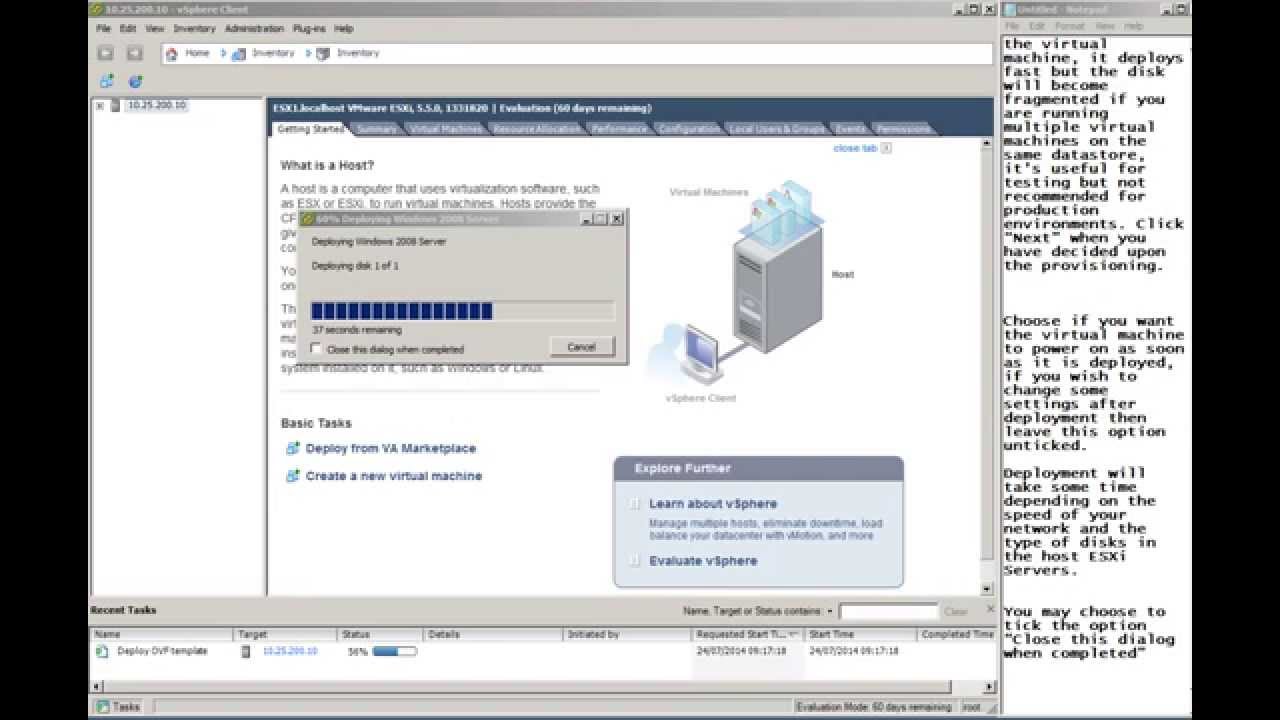
Task: Click the Deploy from VA Marketplace icon
Action: pos(292,449)
